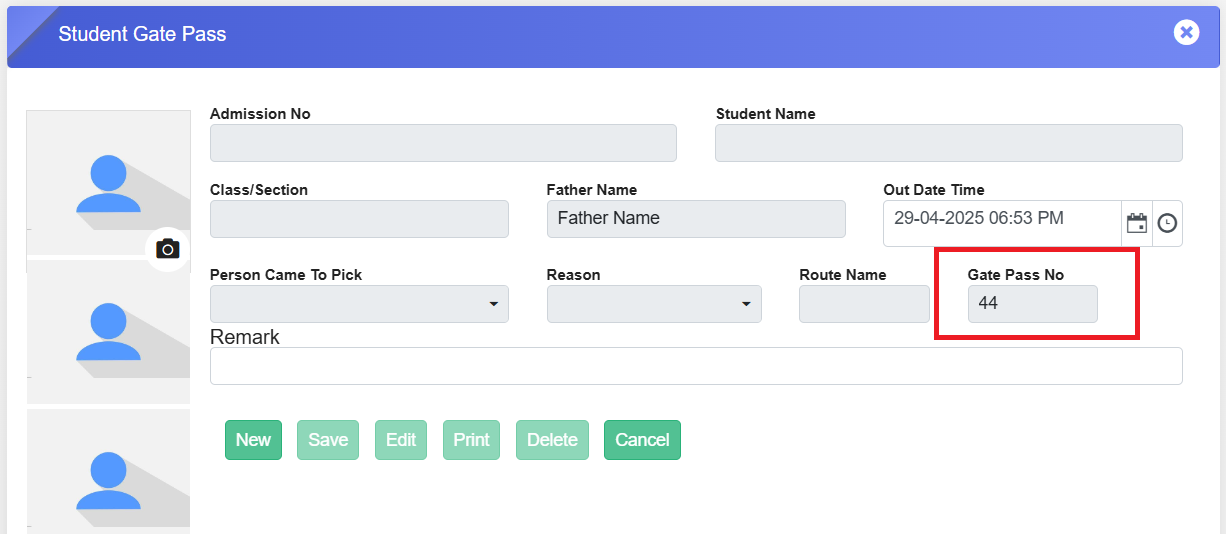
Task: Click the Remark text box
Action: tap(696, 366)
